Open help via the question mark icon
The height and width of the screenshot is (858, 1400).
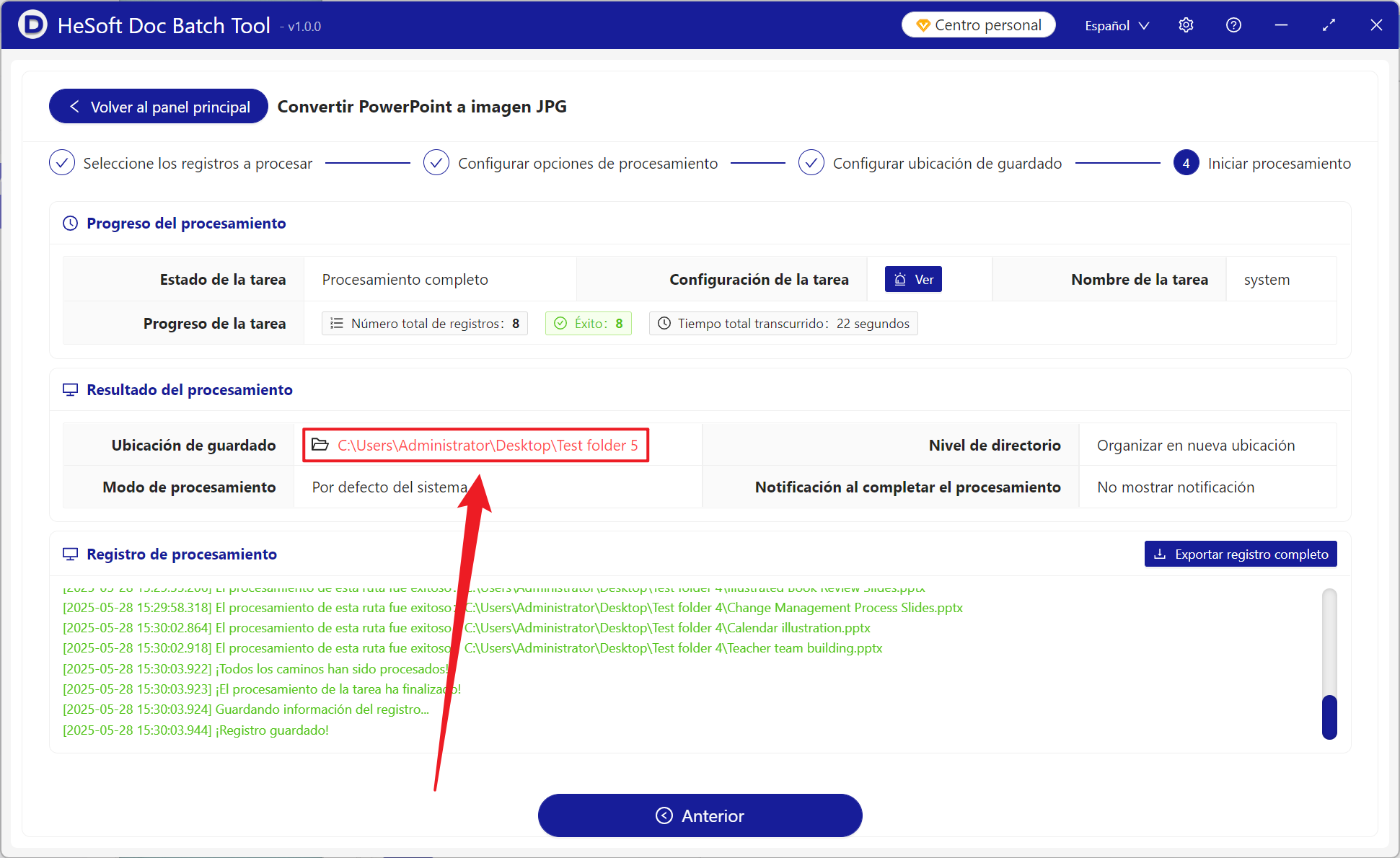pyautogui.click(x=1233, y=25)
